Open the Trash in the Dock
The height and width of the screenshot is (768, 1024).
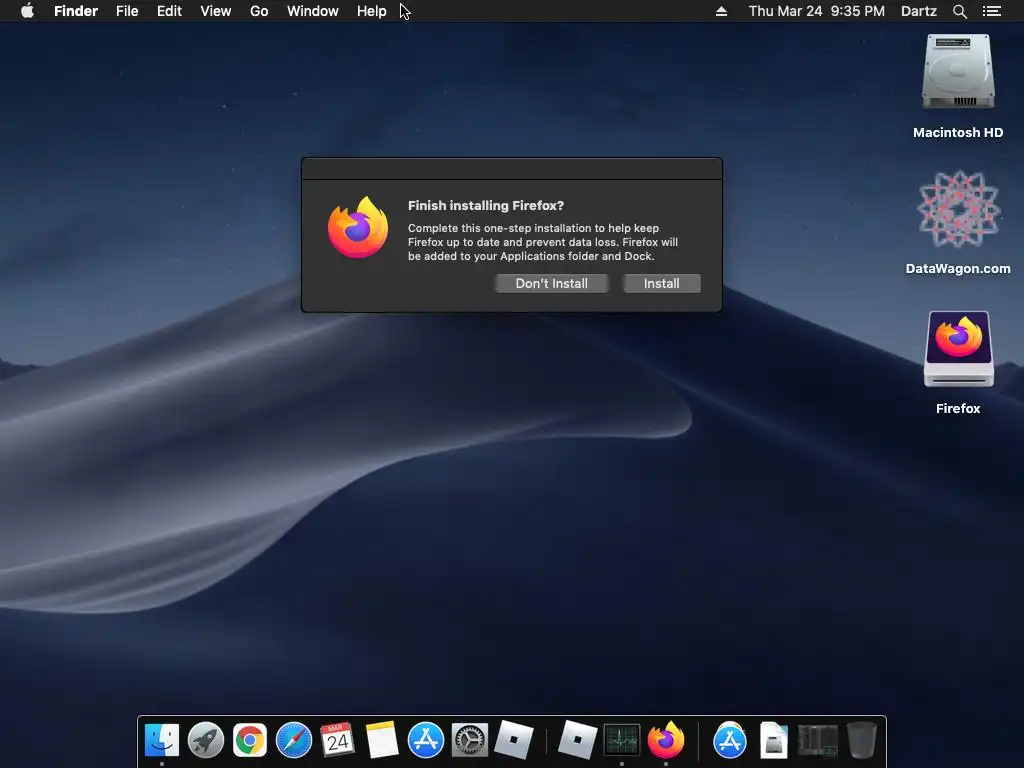[x=861, y=740]
